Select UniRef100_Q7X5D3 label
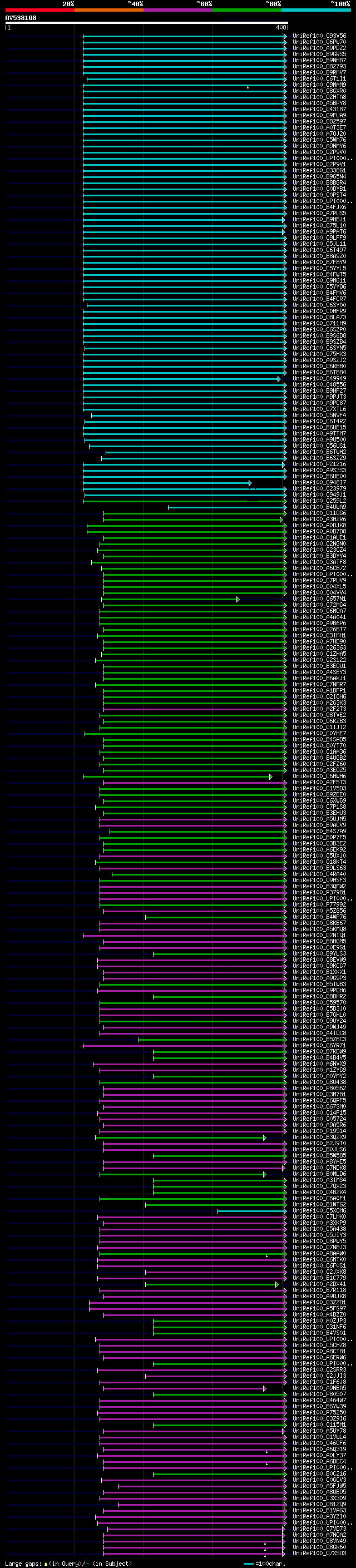 point(319,1554)
